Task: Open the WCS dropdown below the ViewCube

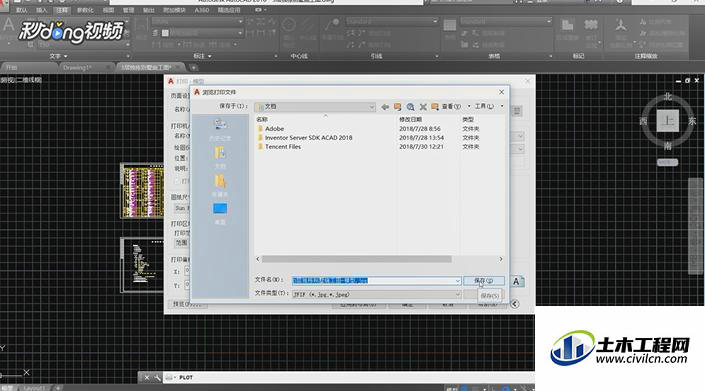Action: [x=667, y=162]
